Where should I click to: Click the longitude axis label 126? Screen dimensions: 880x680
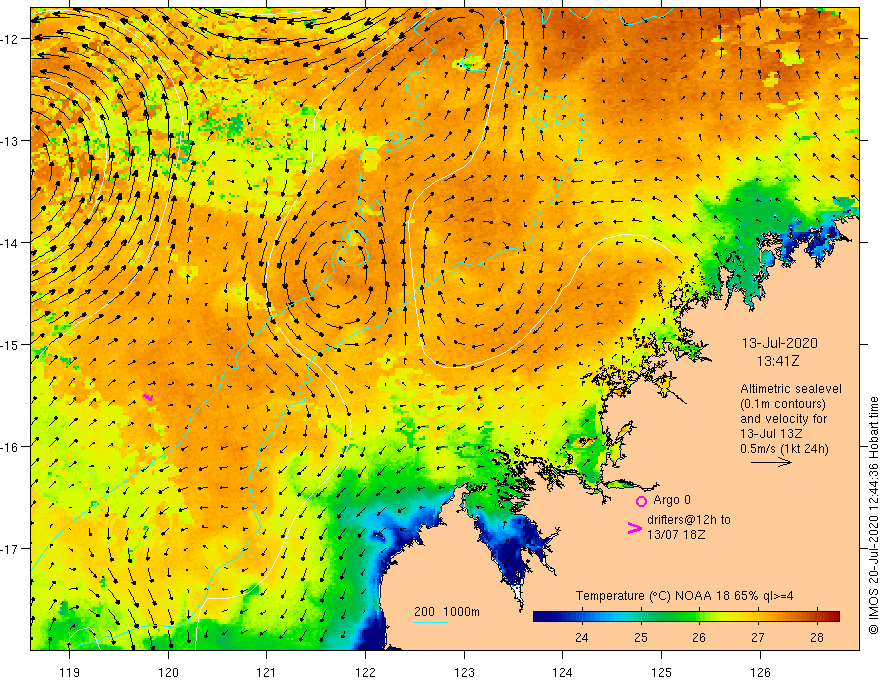coord(760,672)
